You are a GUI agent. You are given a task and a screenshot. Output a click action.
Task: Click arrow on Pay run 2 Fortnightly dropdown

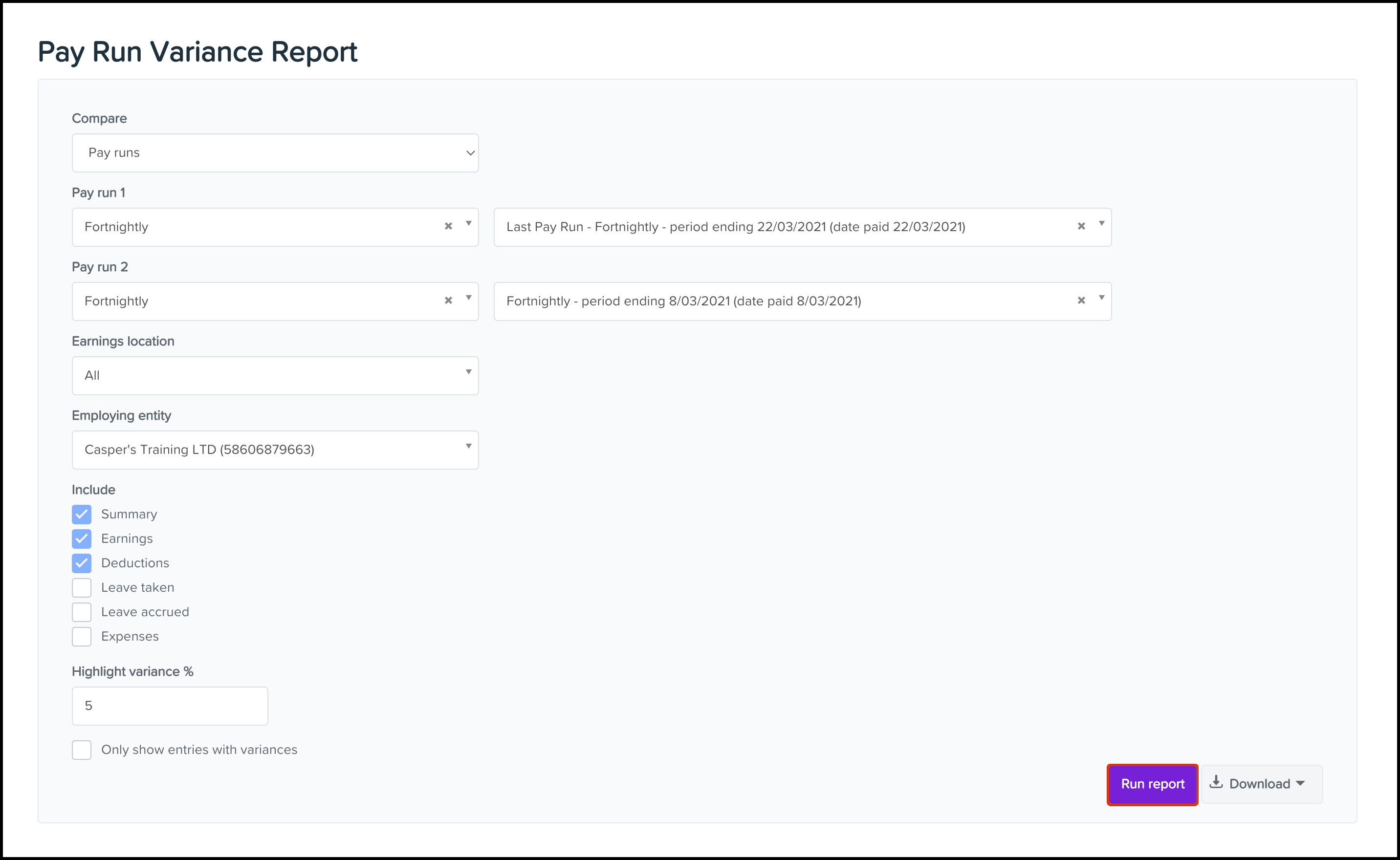coord(468,298)
